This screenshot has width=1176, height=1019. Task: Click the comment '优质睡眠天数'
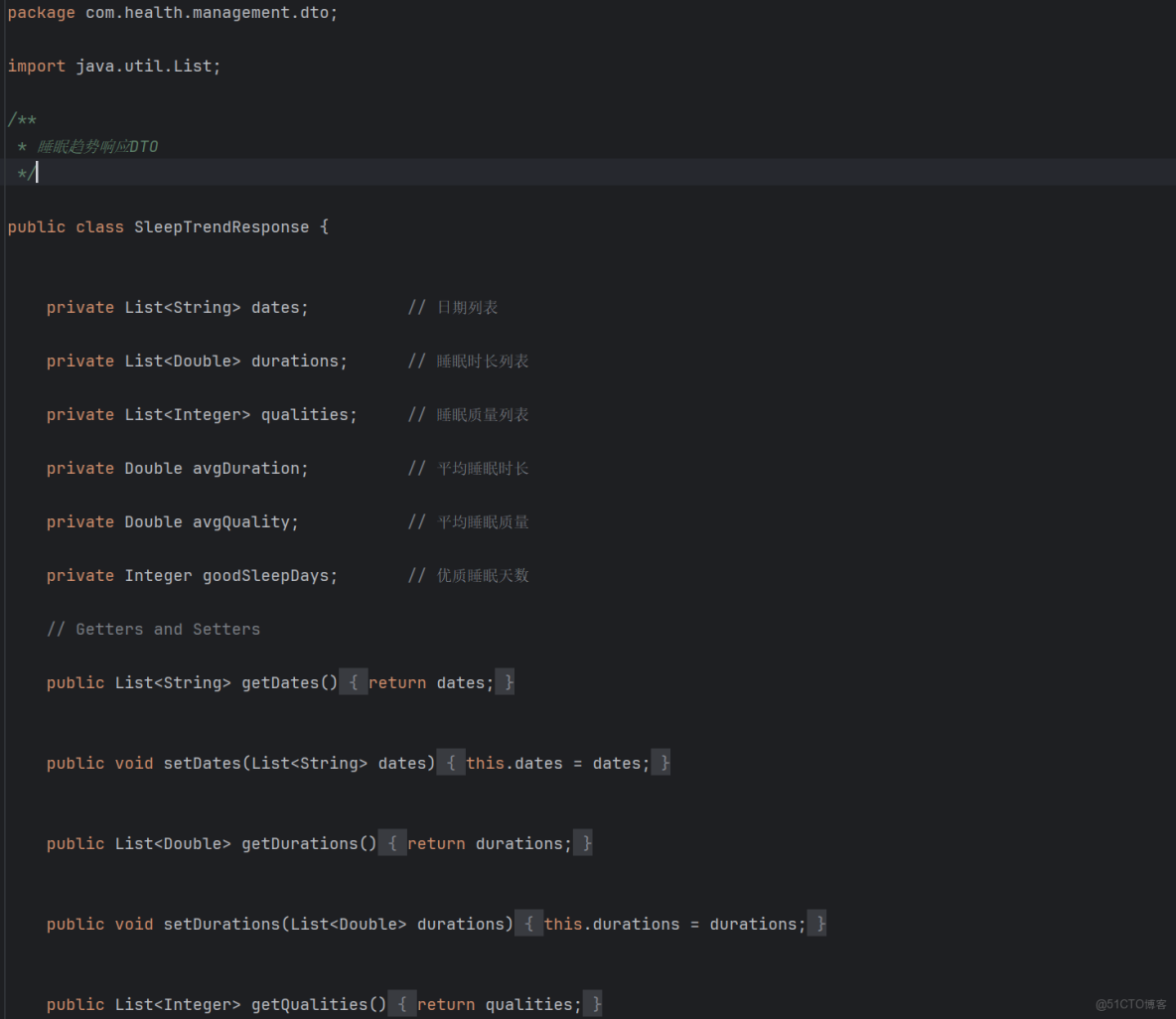pos(483,575)
